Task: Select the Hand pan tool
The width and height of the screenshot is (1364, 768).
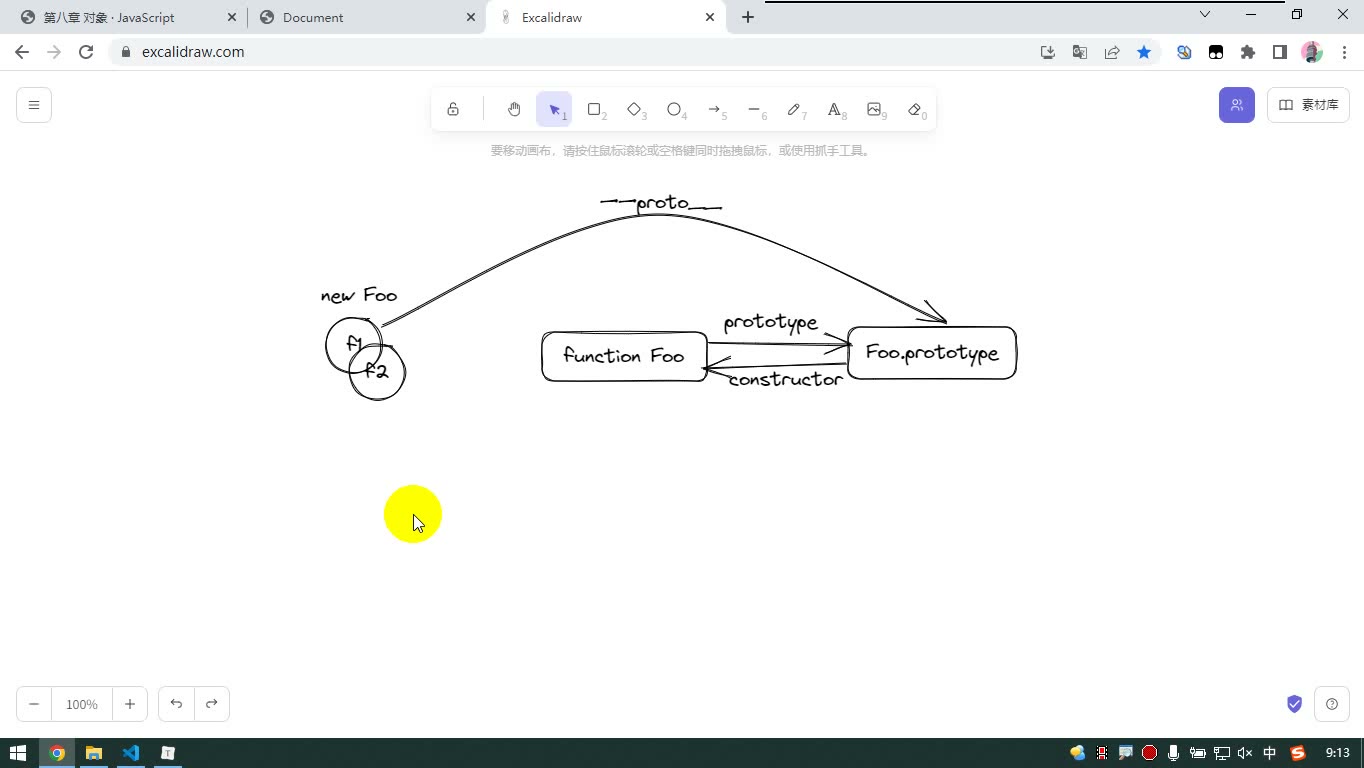Action: pos(514,109)
